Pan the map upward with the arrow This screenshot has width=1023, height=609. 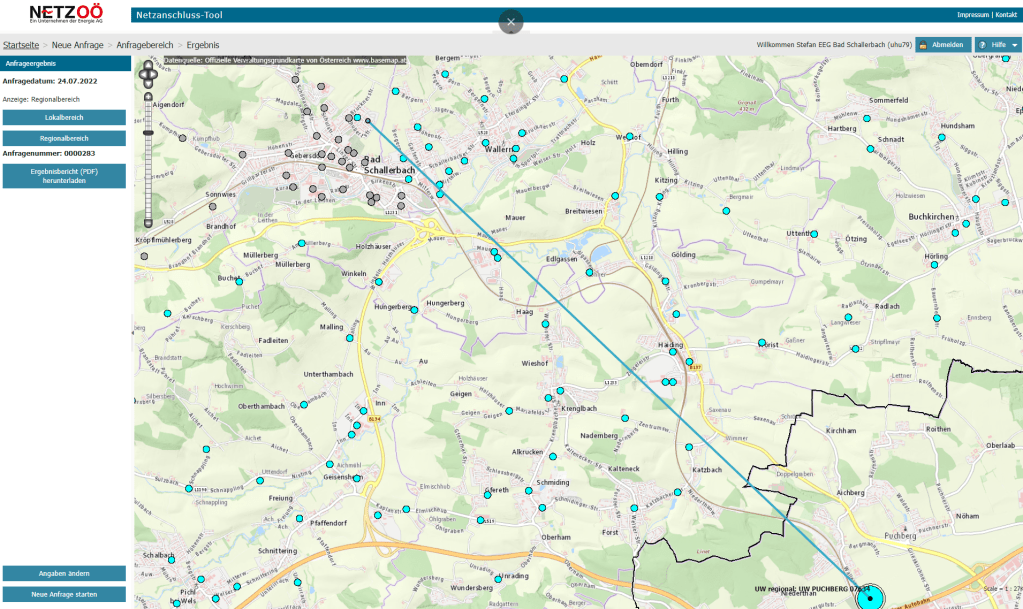coord(149,65)
